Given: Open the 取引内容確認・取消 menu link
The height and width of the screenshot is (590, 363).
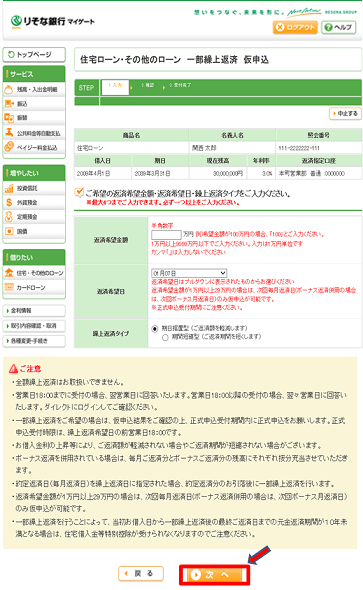Looking at the screenshot, I should [x=34, y=326].
